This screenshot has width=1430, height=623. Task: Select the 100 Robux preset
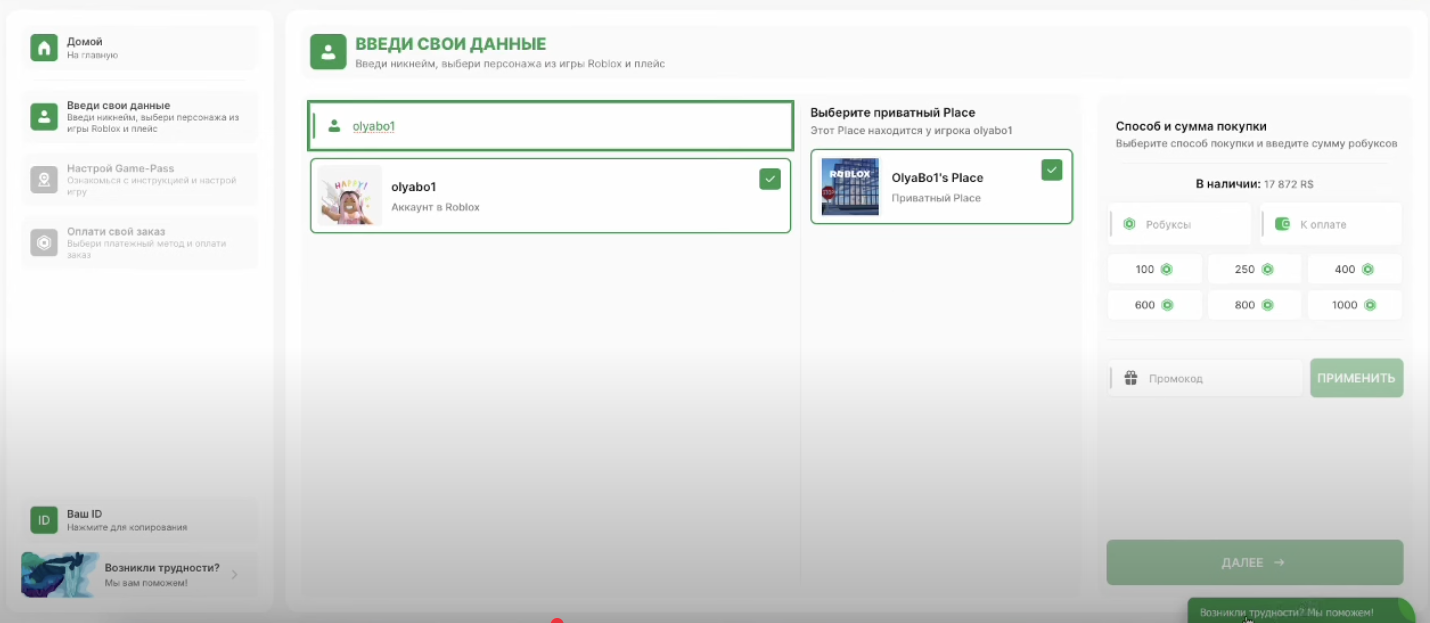point(1155,269)
